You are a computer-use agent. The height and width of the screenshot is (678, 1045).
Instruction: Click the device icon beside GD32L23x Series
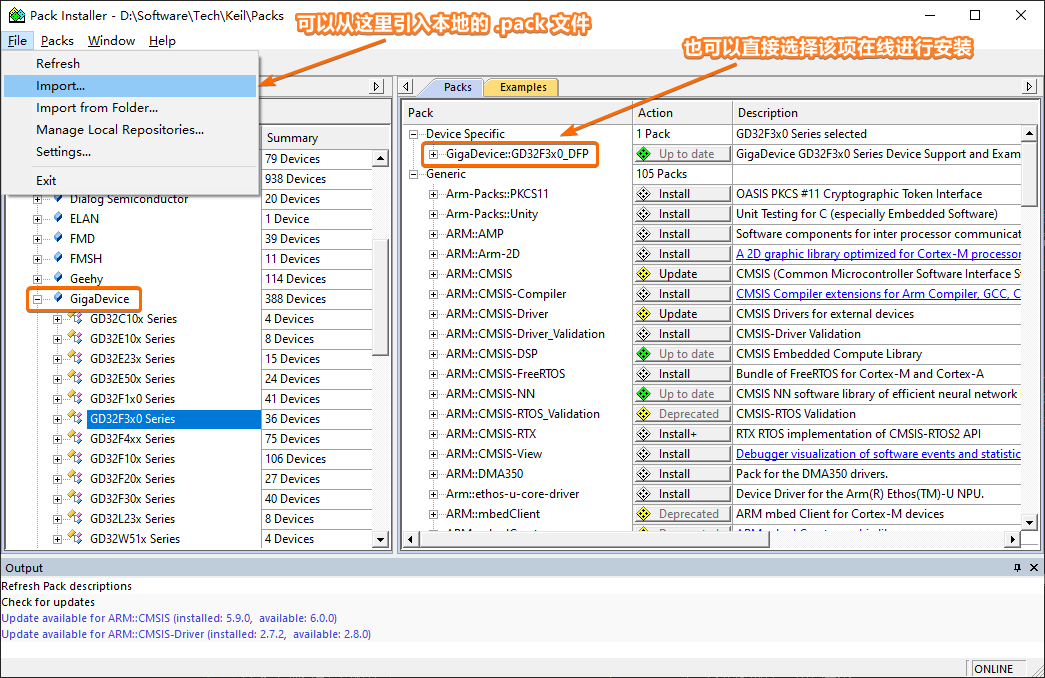coord(76,518)
